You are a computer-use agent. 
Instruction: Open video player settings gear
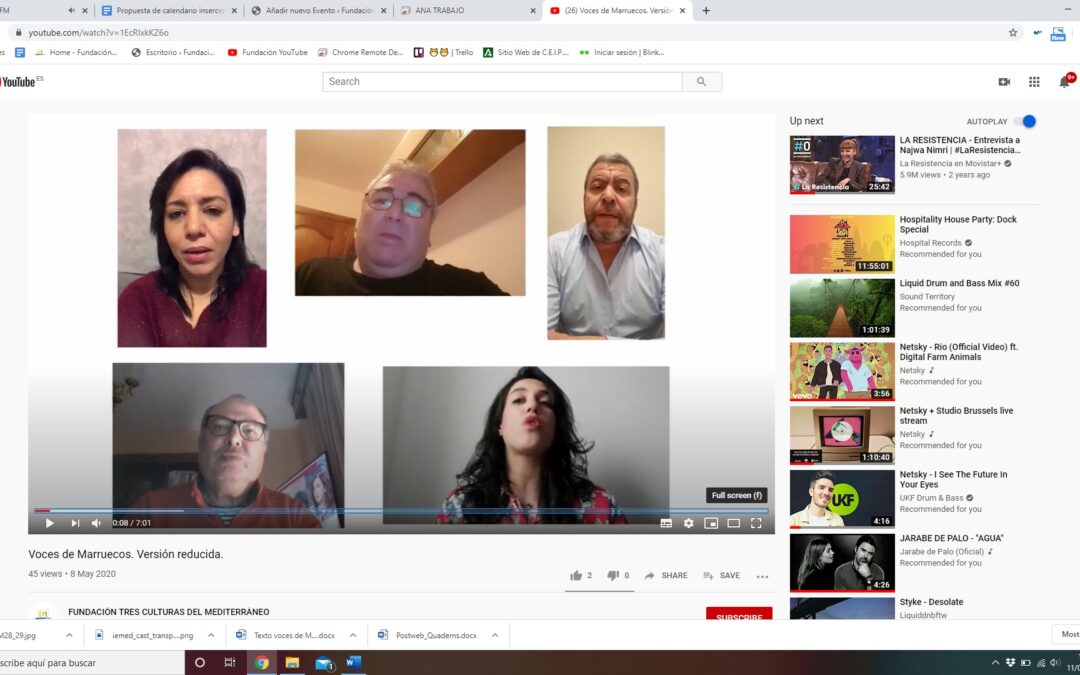[689, 523]
